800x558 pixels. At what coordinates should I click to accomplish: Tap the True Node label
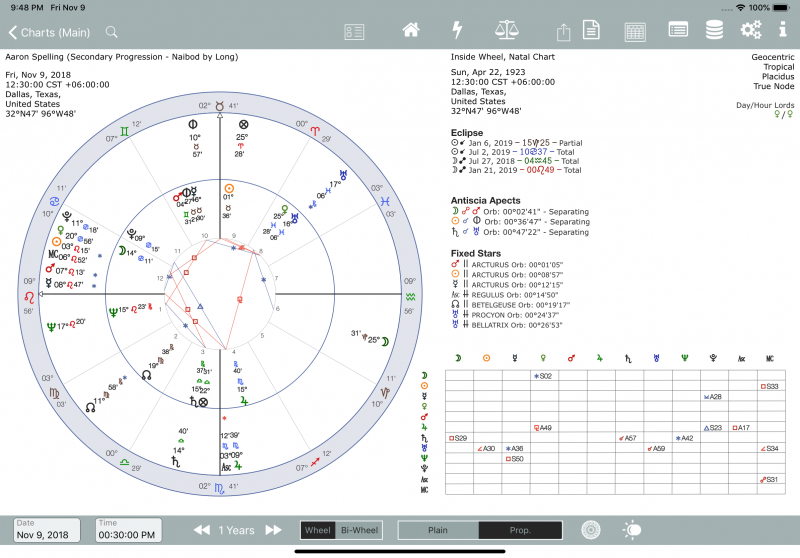773,86
